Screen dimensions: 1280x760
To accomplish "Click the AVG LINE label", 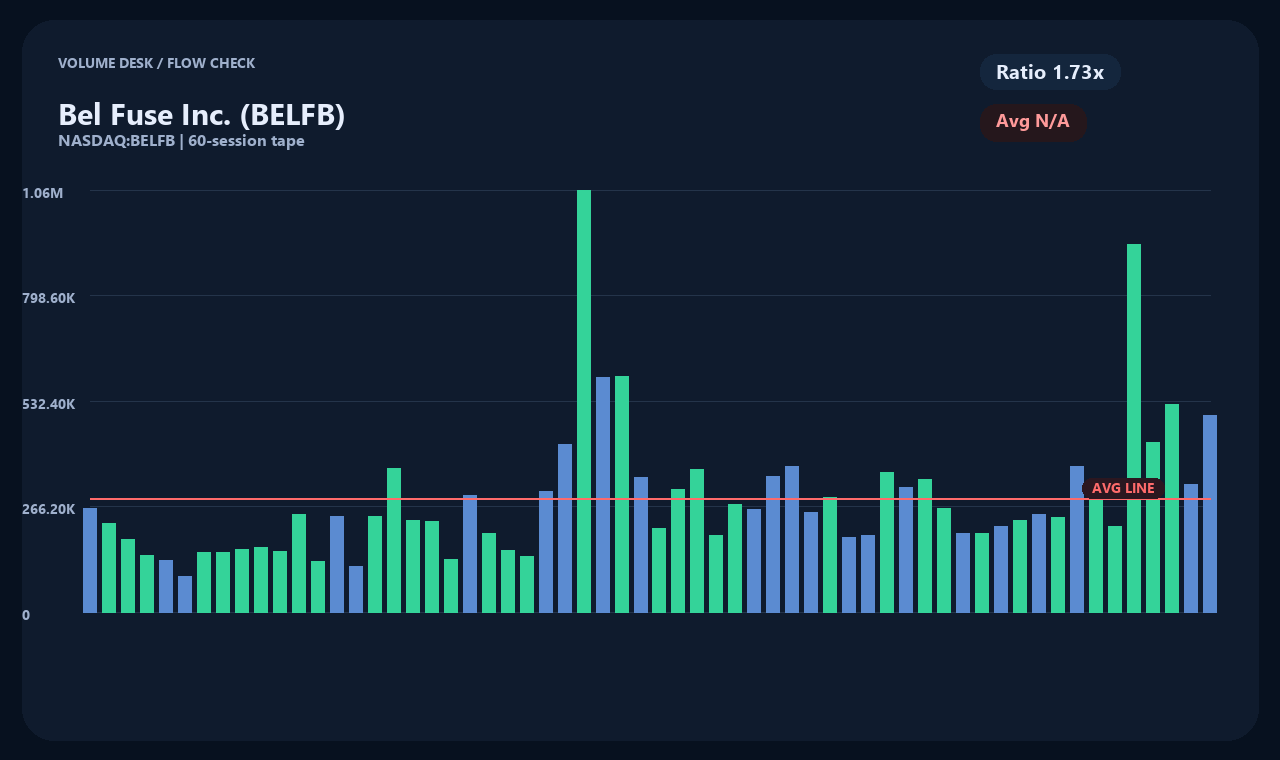I will 1123,488.
